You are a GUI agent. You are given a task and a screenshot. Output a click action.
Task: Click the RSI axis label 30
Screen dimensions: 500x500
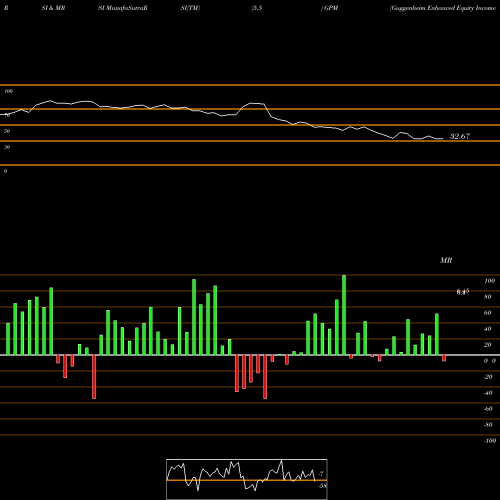(x=7, y=147)
